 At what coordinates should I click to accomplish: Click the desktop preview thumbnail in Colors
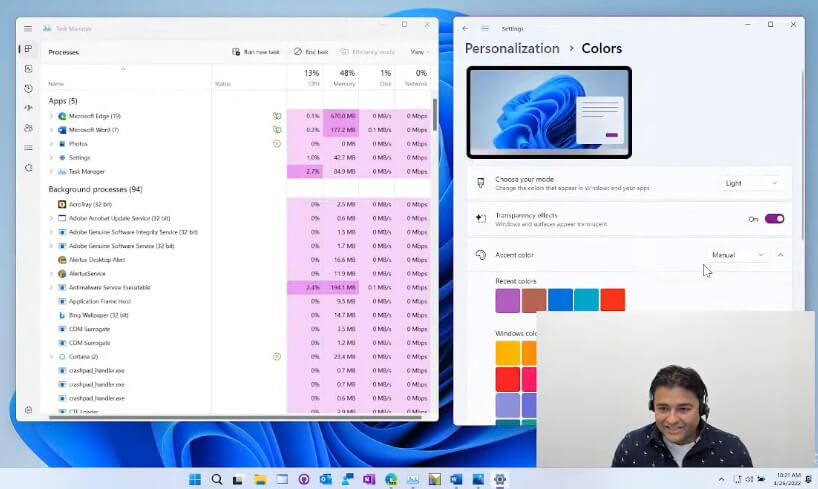549,112
